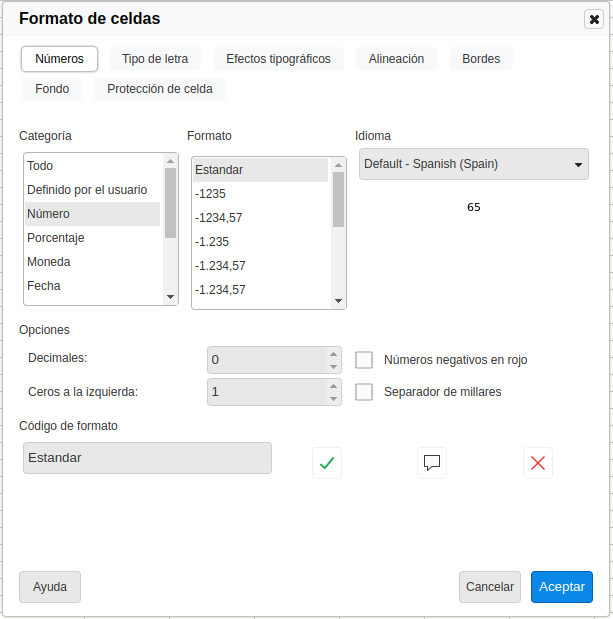Switch to the Tipo de letra tab
The width and height of the screenshot is (613, 619).
pyautogui.click(x=155, y=59)
